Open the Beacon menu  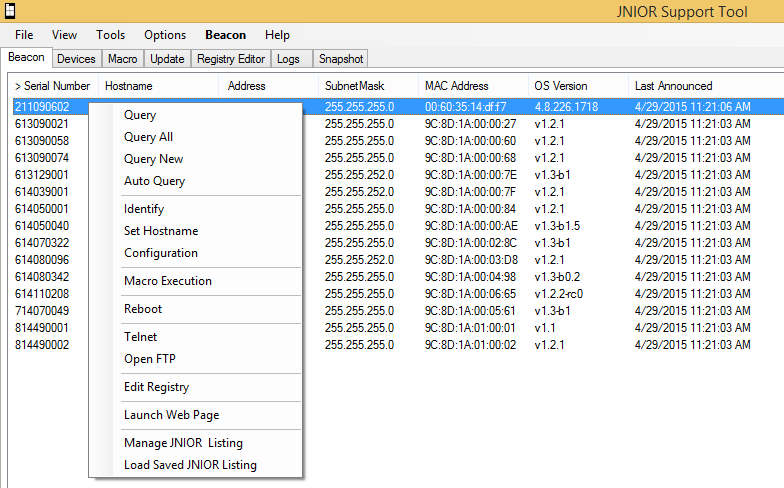[226, 35]
